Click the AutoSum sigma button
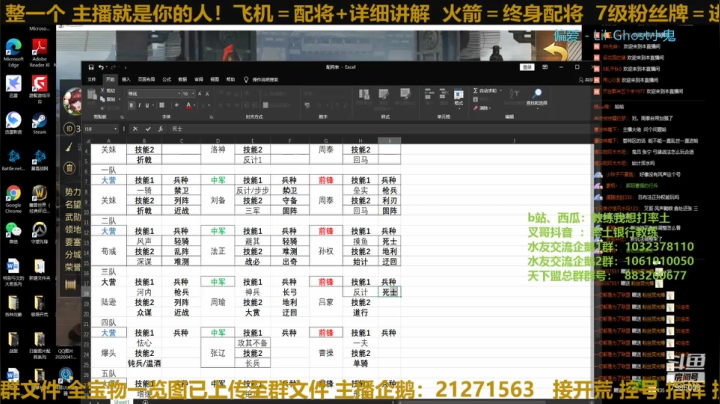Image resolution: width=720 pixels, height=404 pixels. (x=488, y=90)
